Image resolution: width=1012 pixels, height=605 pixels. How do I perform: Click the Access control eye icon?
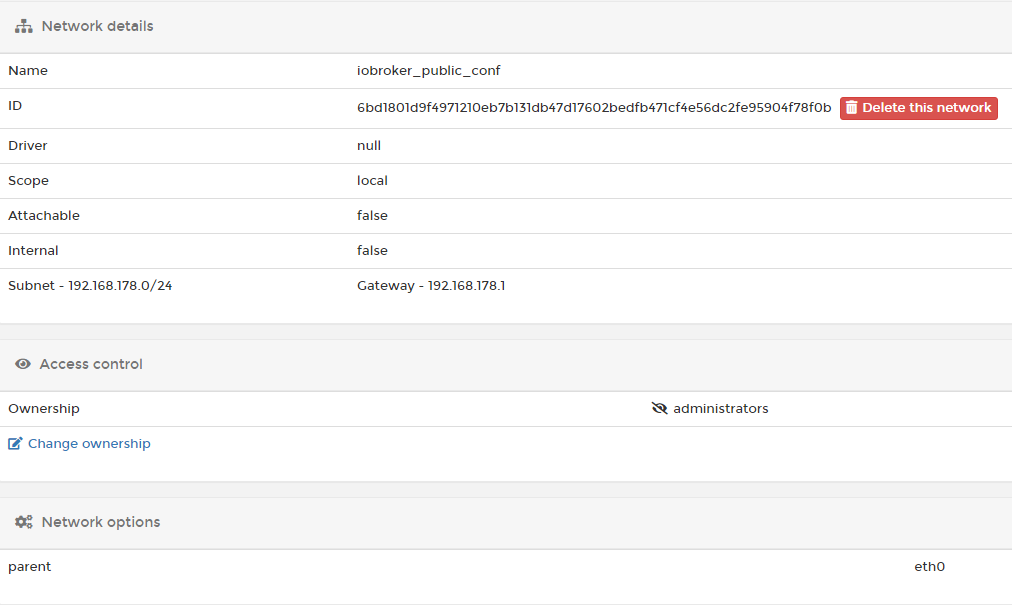point(23,364)
